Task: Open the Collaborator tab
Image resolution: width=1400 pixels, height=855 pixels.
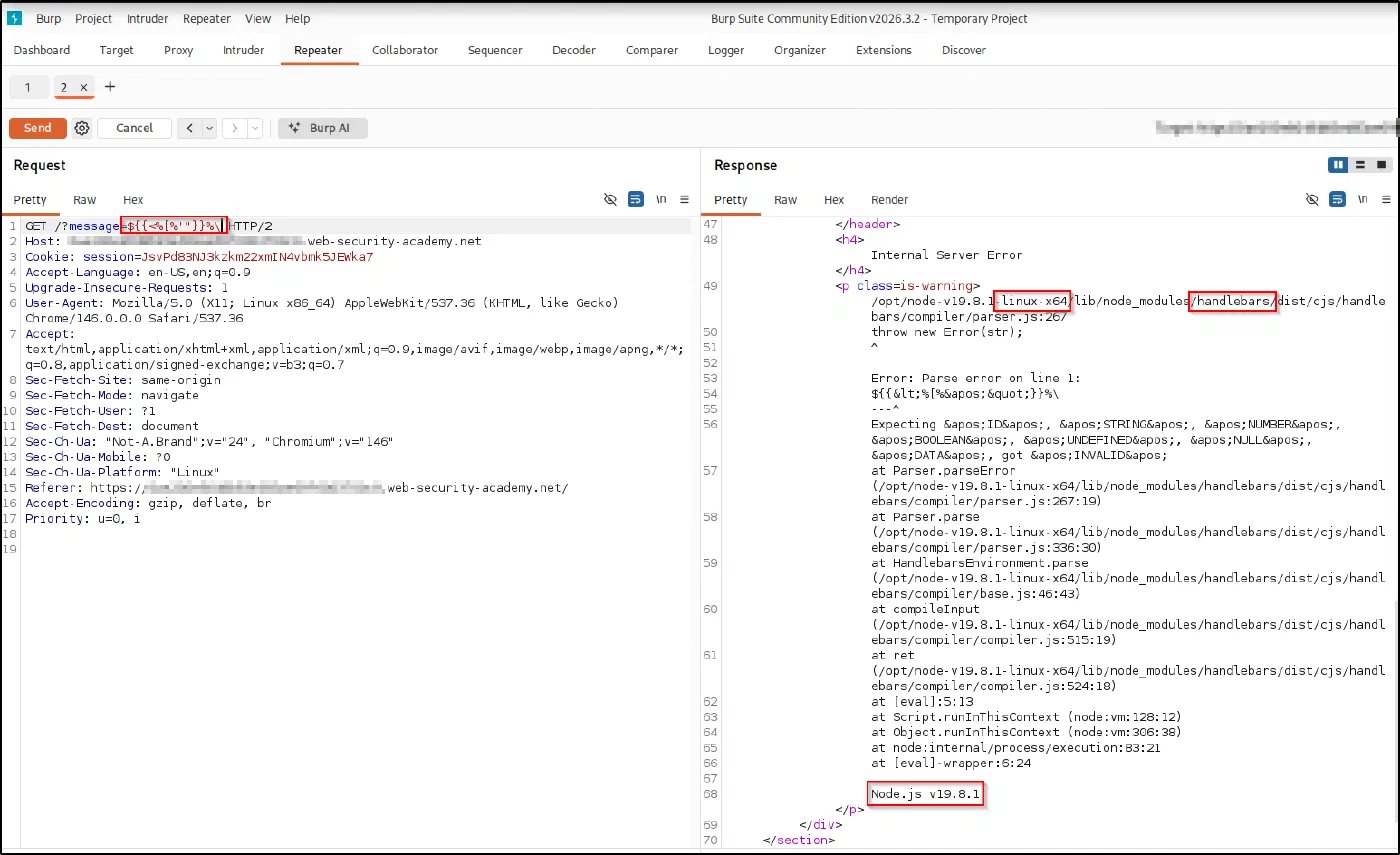Action: [405, 50]
